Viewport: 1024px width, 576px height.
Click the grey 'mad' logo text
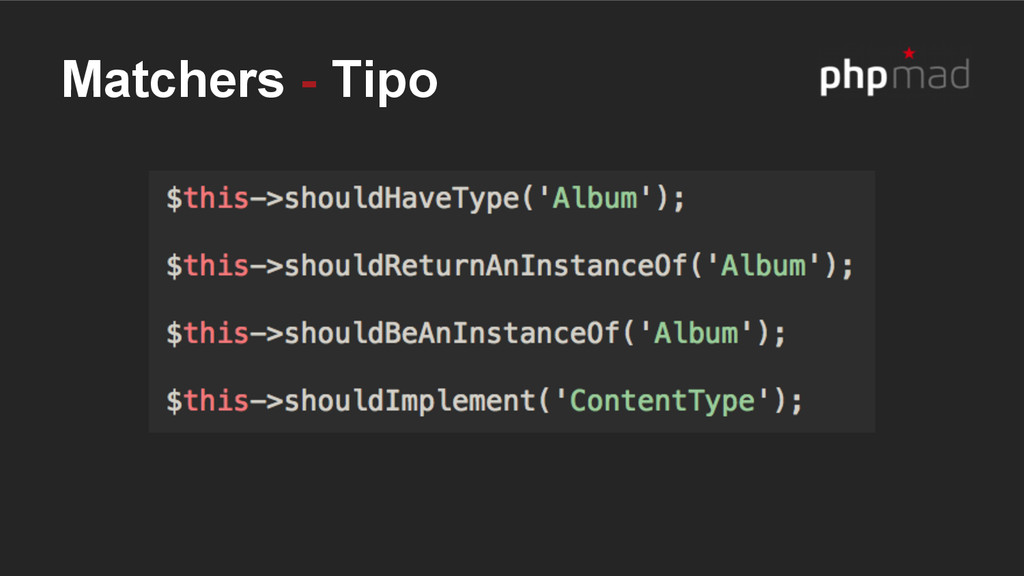(x=931, y=74)
